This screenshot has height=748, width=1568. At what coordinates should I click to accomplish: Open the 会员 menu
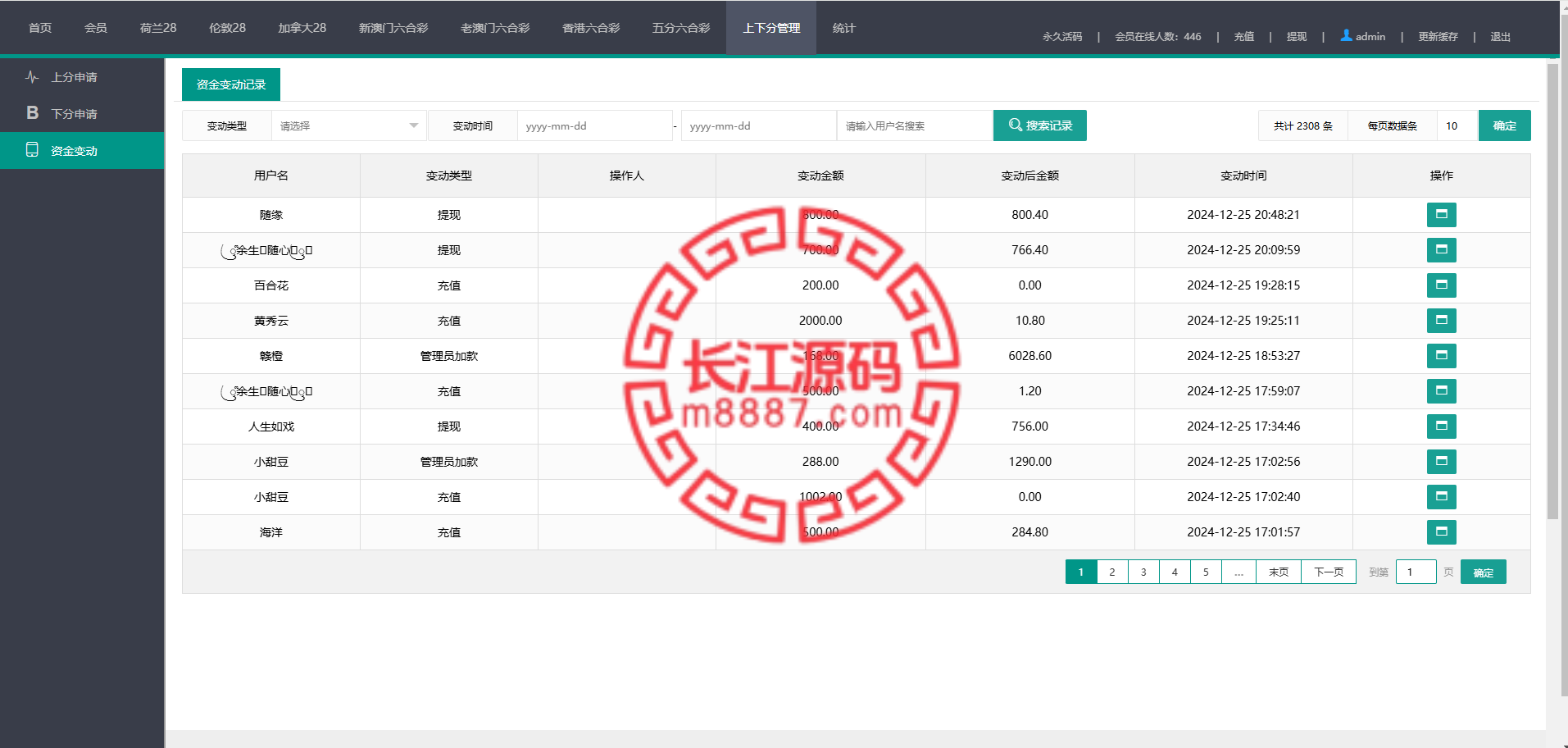tap(96, 28)
